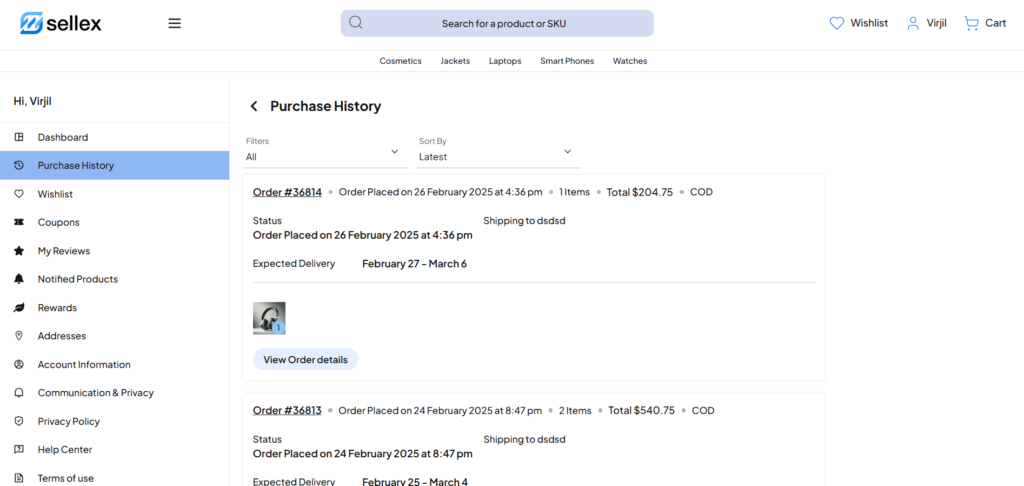The image size is (1024, 486).
Task: Click View Order details button
Action: [x=305, y=359]
